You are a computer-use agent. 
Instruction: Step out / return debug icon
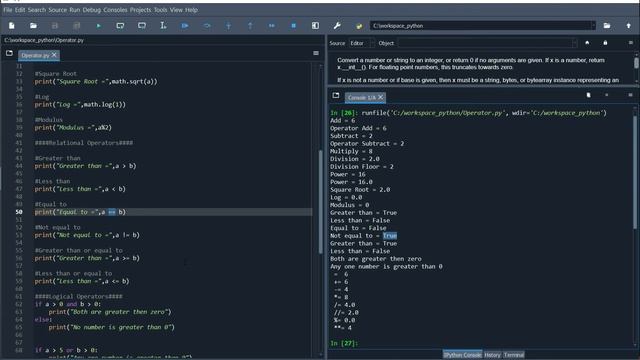(x=250, y=26)
